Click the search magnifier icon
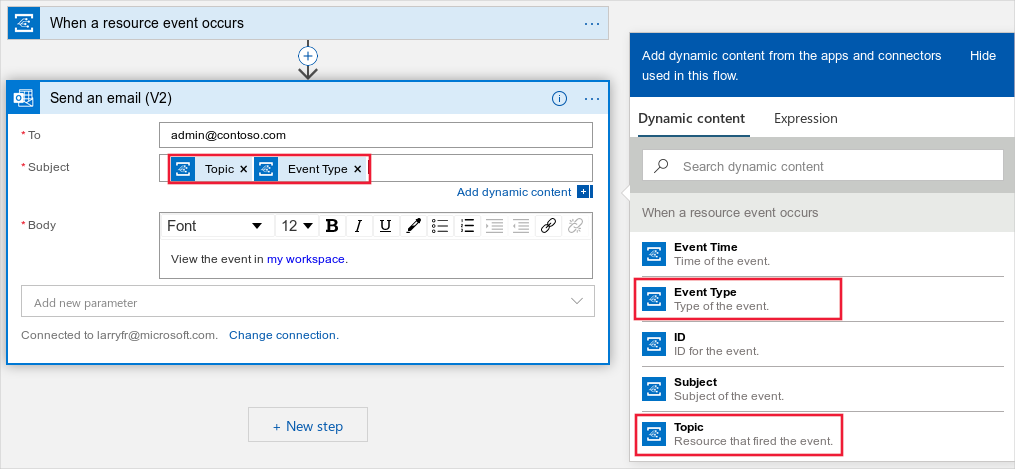This screenshot has width=1015, height=469. tap(662, 166)
